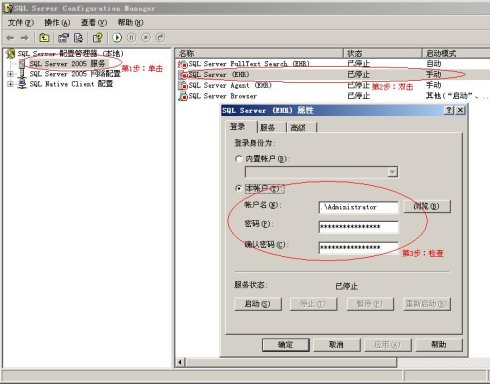Select the SQL Server (EHR) service row
The width and height of the screenshot is (490, 384).
[x=333, y=75]
